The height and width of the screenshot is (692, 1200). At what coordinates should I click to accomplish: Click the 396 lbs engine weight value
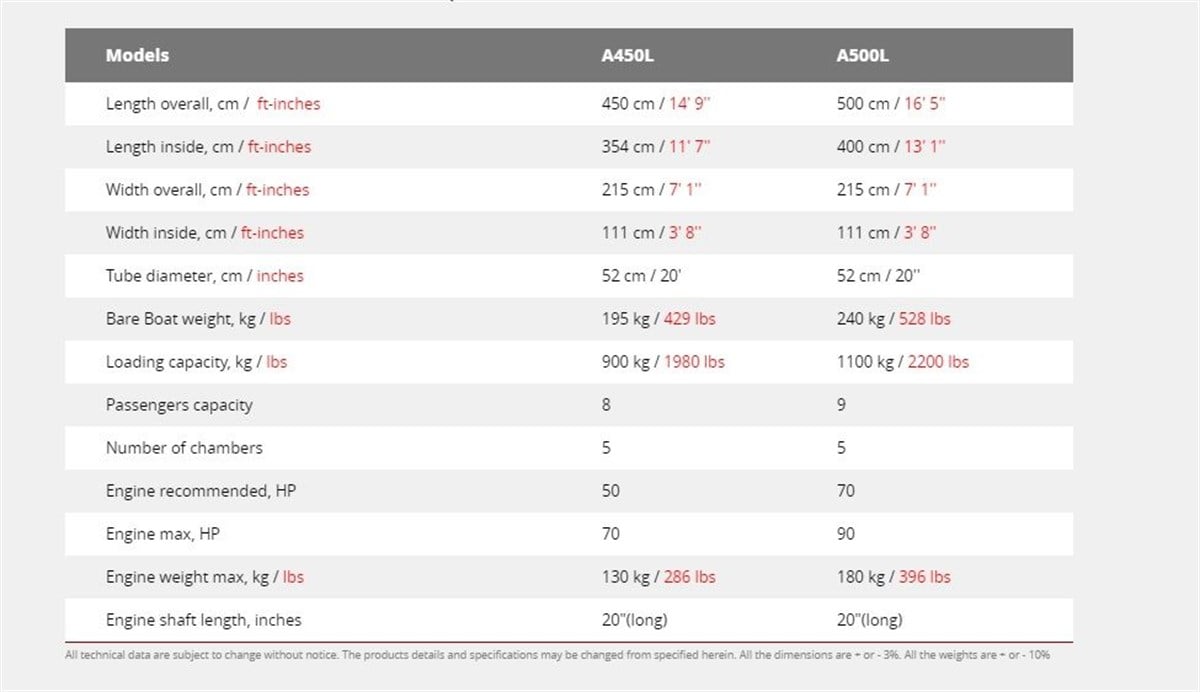tap(926, 577)
